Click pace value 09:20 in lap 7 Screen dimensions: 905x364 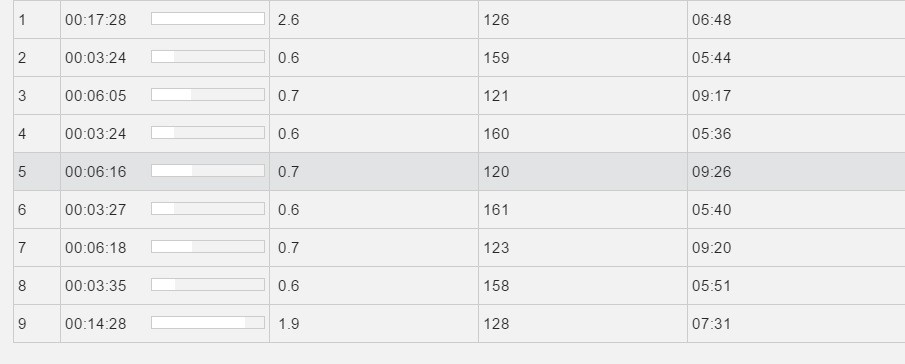click(712, 248)
